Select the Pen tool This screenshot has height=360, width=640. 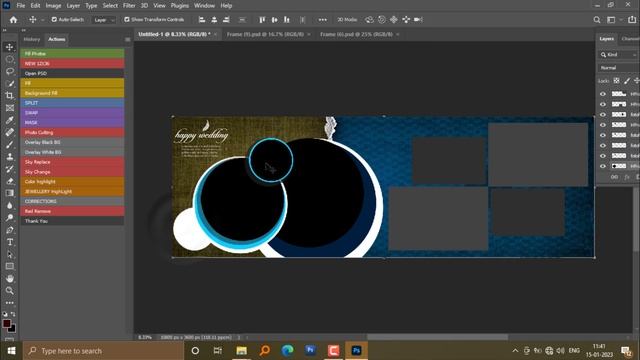point(9,230)
